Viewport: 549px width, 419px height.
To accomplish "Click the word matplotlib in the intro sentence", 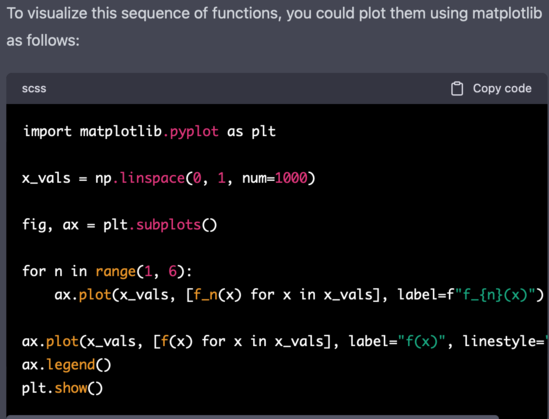I will click(x=507, y=13).
